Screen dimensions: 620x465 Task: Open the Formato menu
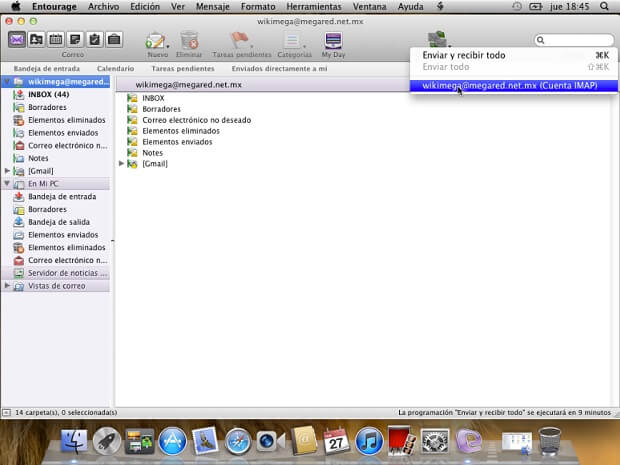click(x=258, y=7)
